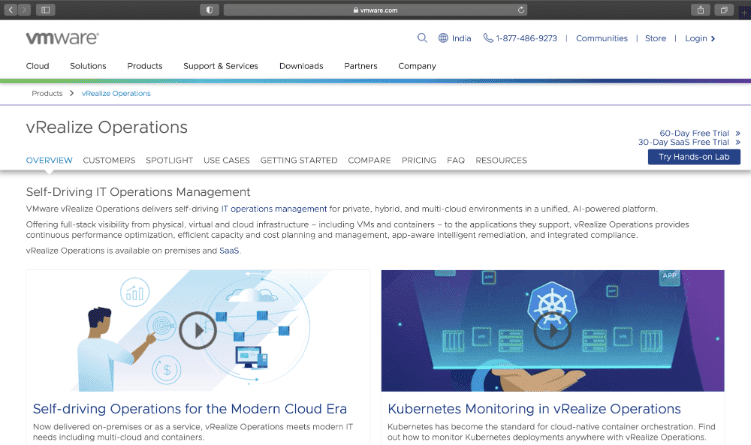
Task: Open the privacy shield icon in Safari toolbar
Action: 209,10
